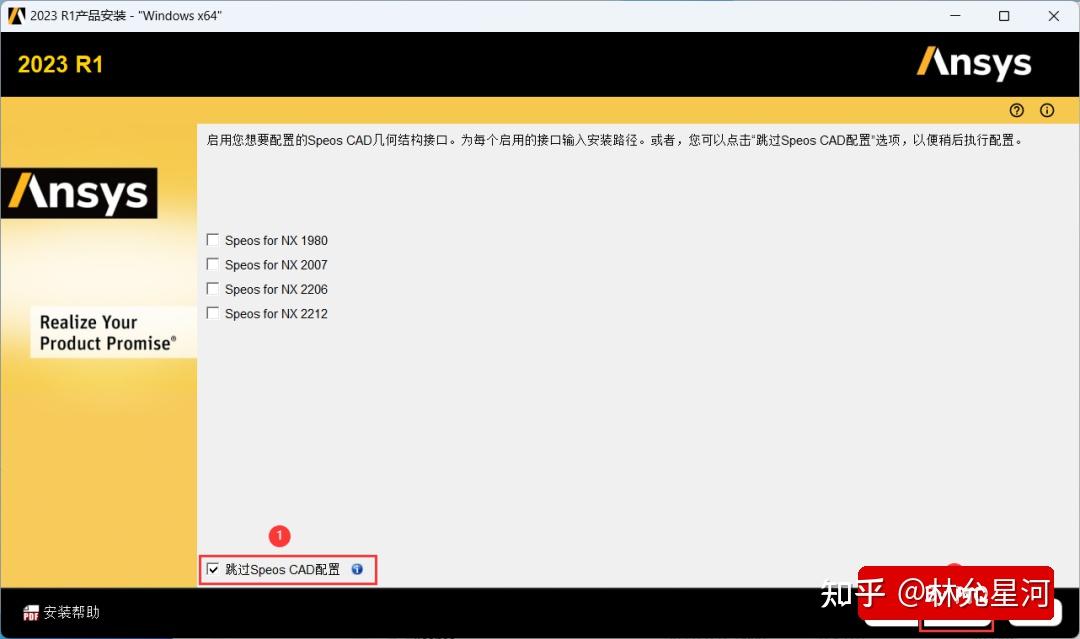Screen dimensions: 1080x639
Task: Click the Ansys logo in the top-right corner
Action: 973,62
